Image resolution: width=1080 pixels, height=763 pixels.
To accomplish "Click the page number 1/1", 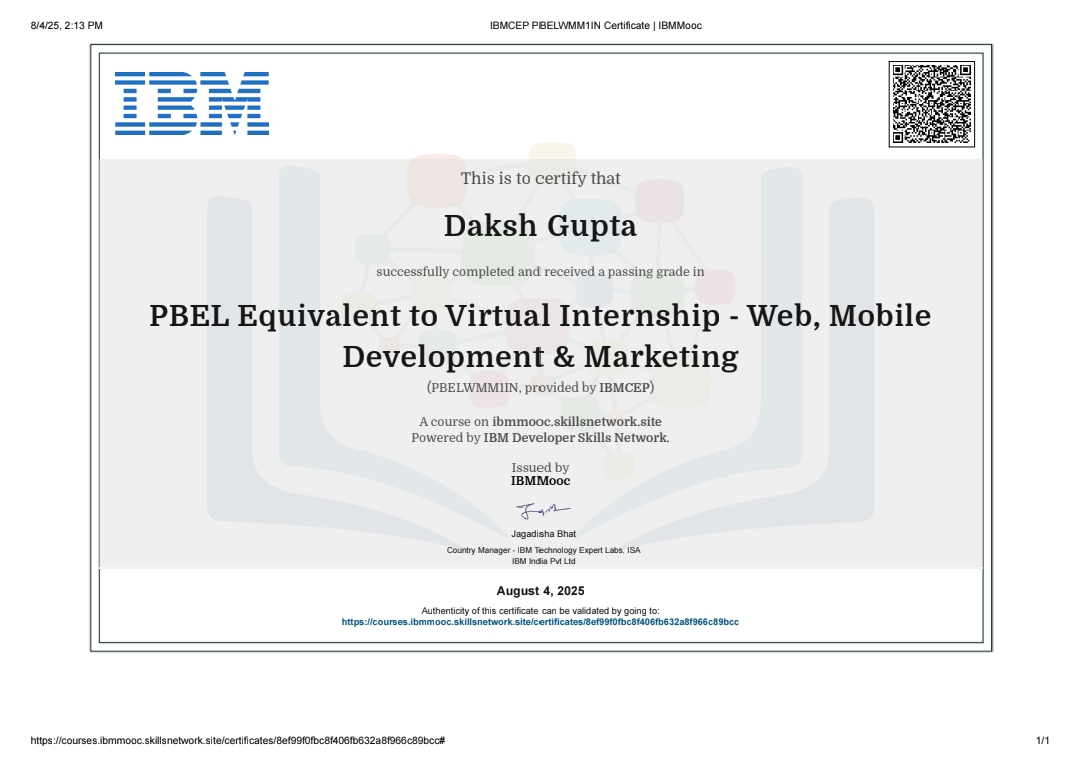I will click(1042, 741).
